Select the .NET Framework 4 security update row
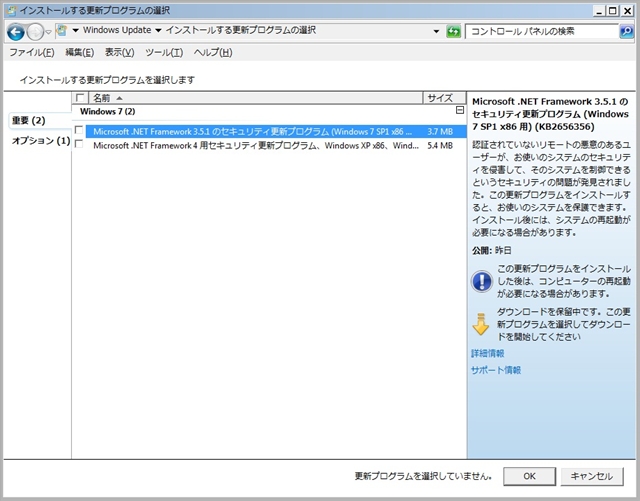Image resolution: width=640 pixels, height=501 pixels. click(276, 145)
